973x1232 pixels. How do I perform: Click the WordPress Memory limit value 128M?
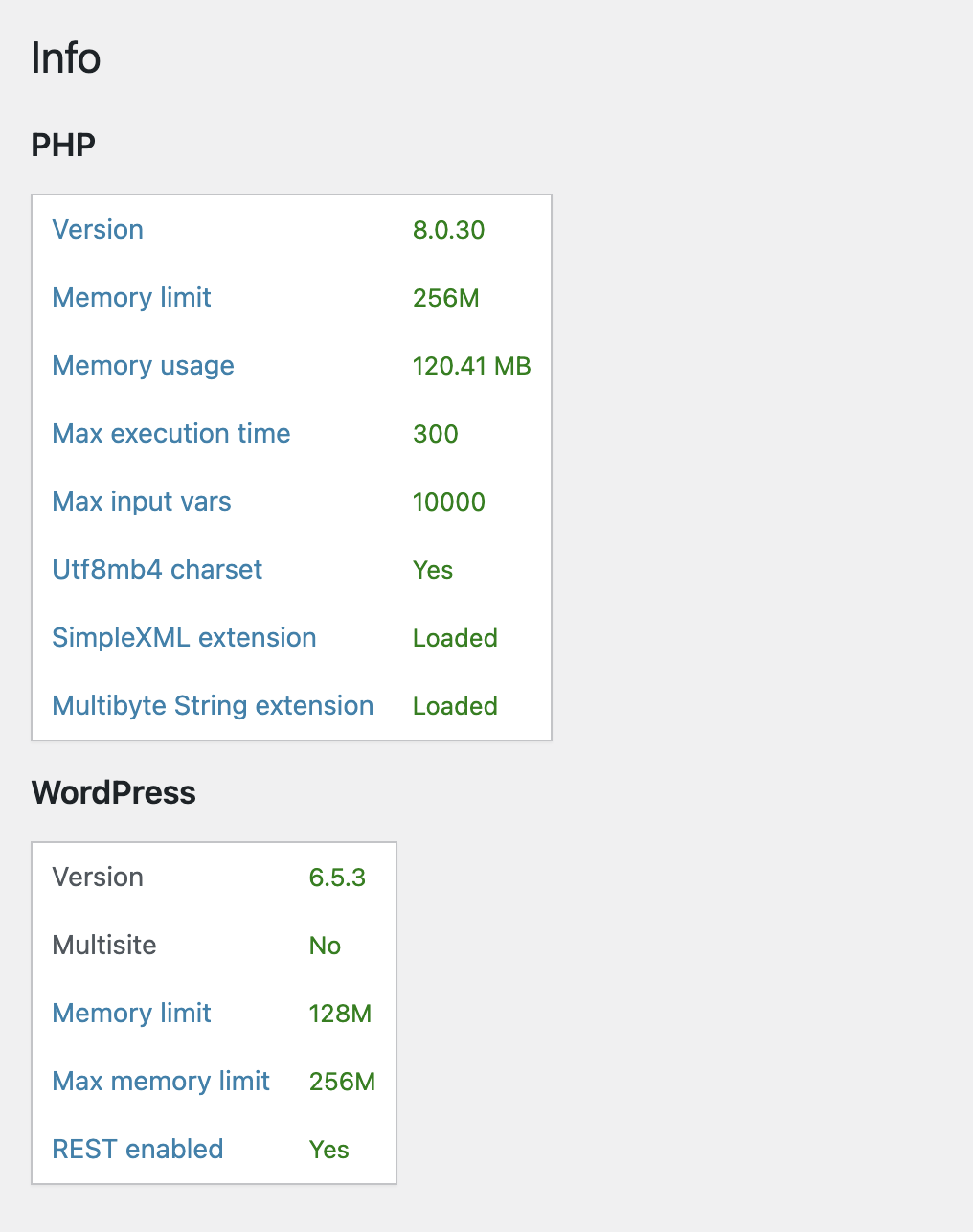[340, 1014]
